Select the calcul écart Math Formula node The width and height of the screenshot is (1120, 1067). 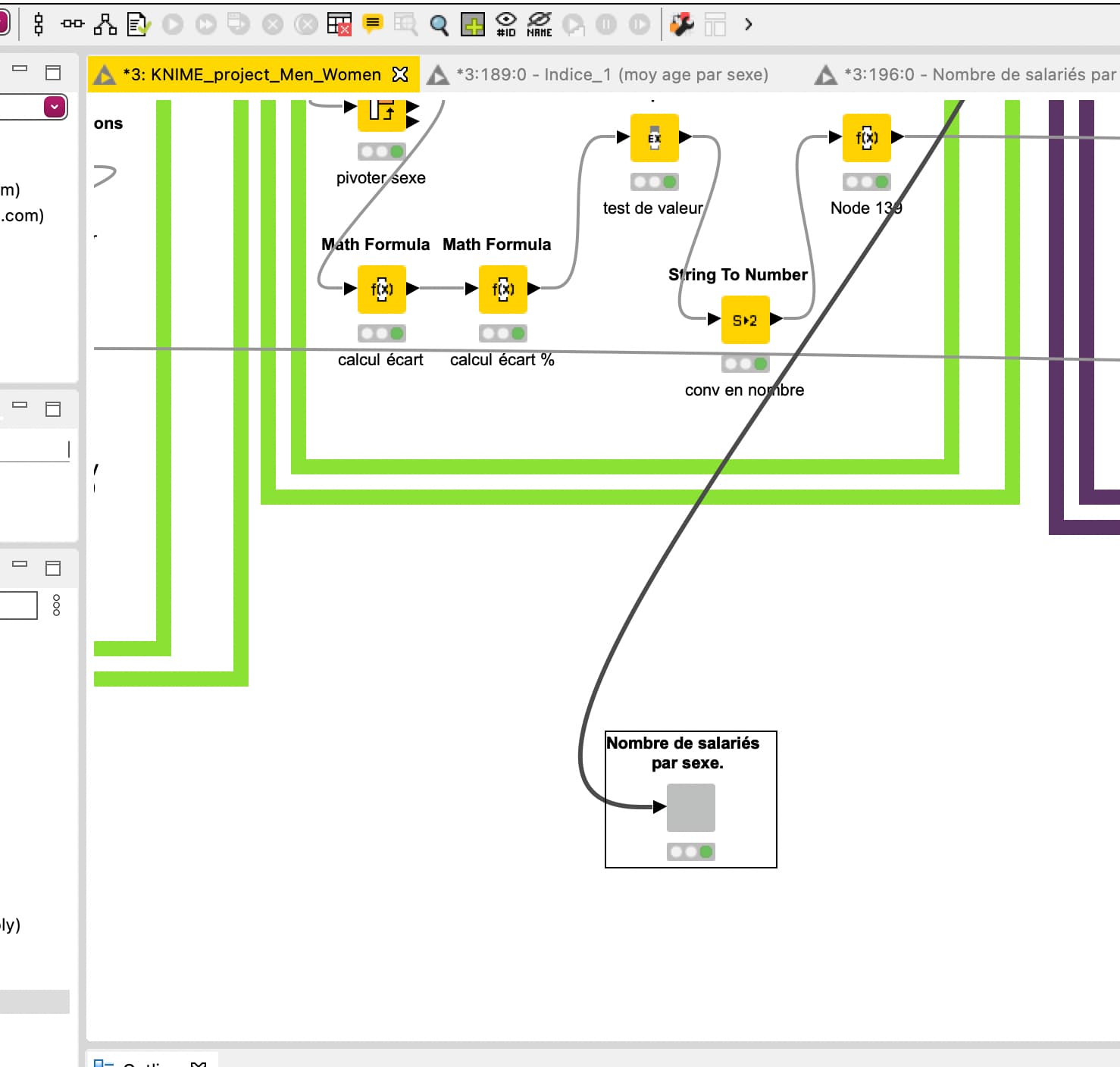[382, 289]
